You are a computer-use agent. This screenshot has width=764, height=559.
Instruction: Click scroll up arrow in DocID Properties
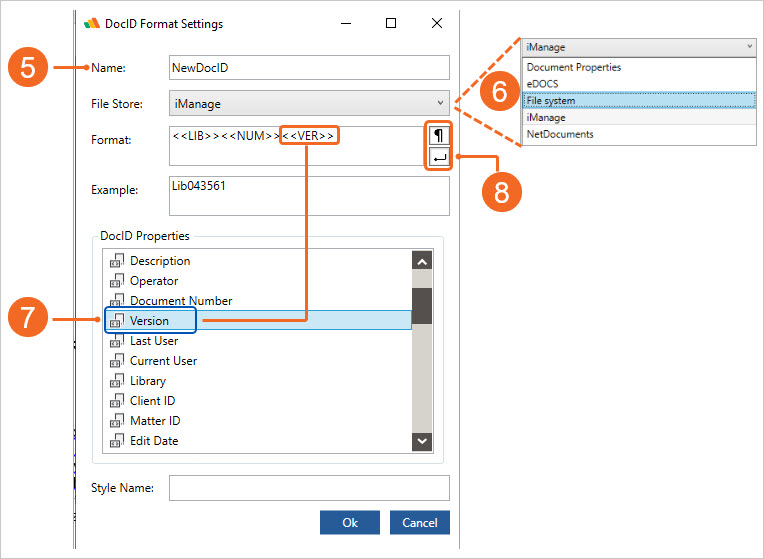[422, 261]
